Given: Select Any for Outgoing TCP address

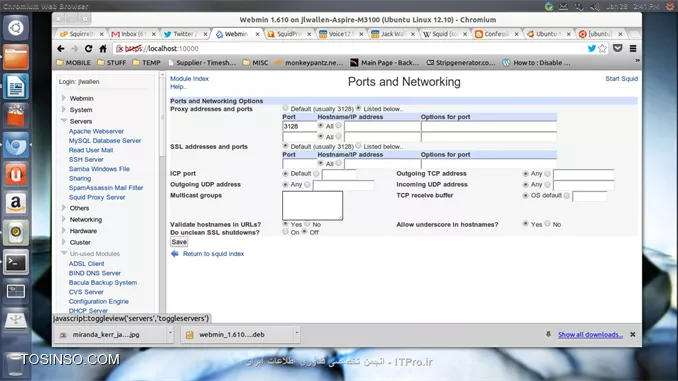Looking at the screenshot, I should click(525, 173).
